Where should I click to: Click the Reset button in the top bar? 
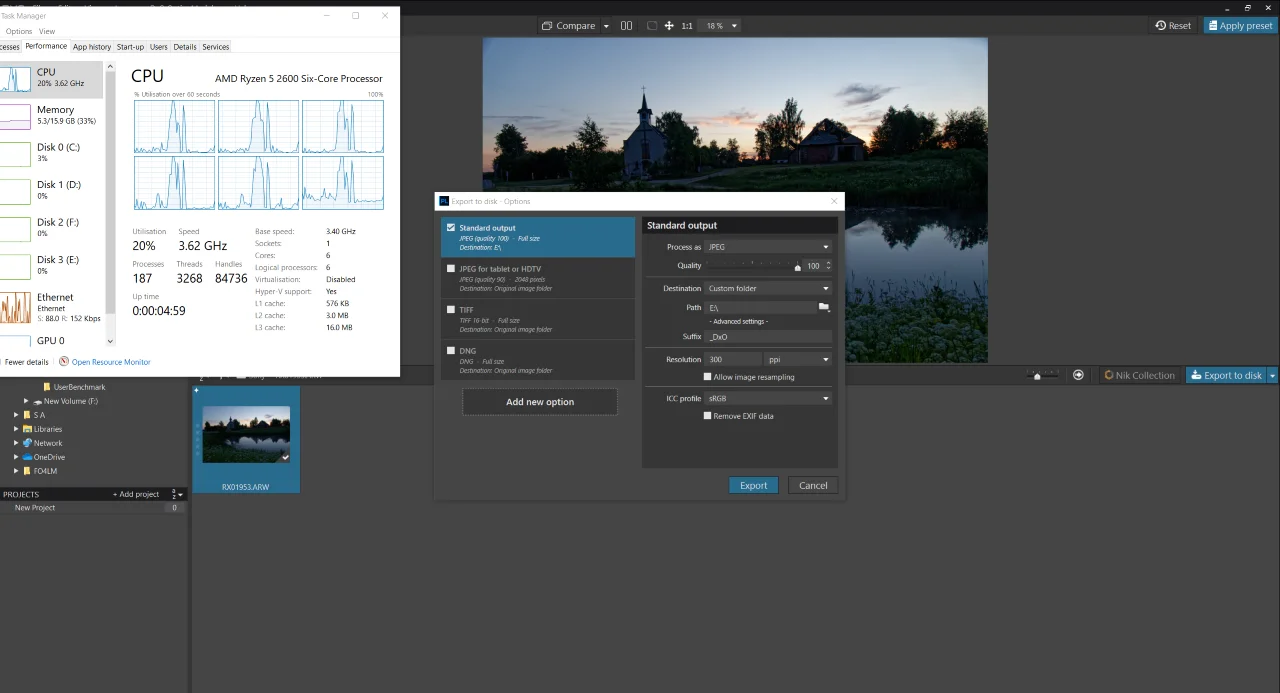pyautogui.click(x=1173, y=26)
